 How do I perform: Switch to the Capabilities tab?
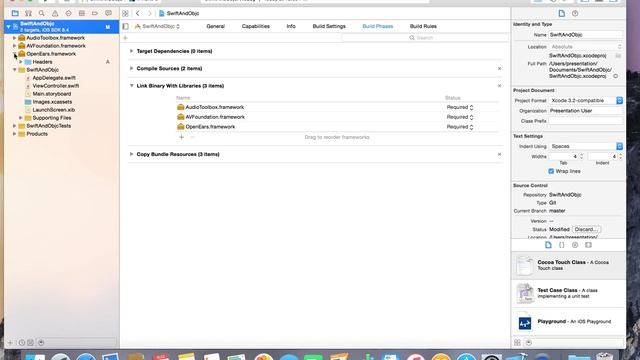(256, 26)
